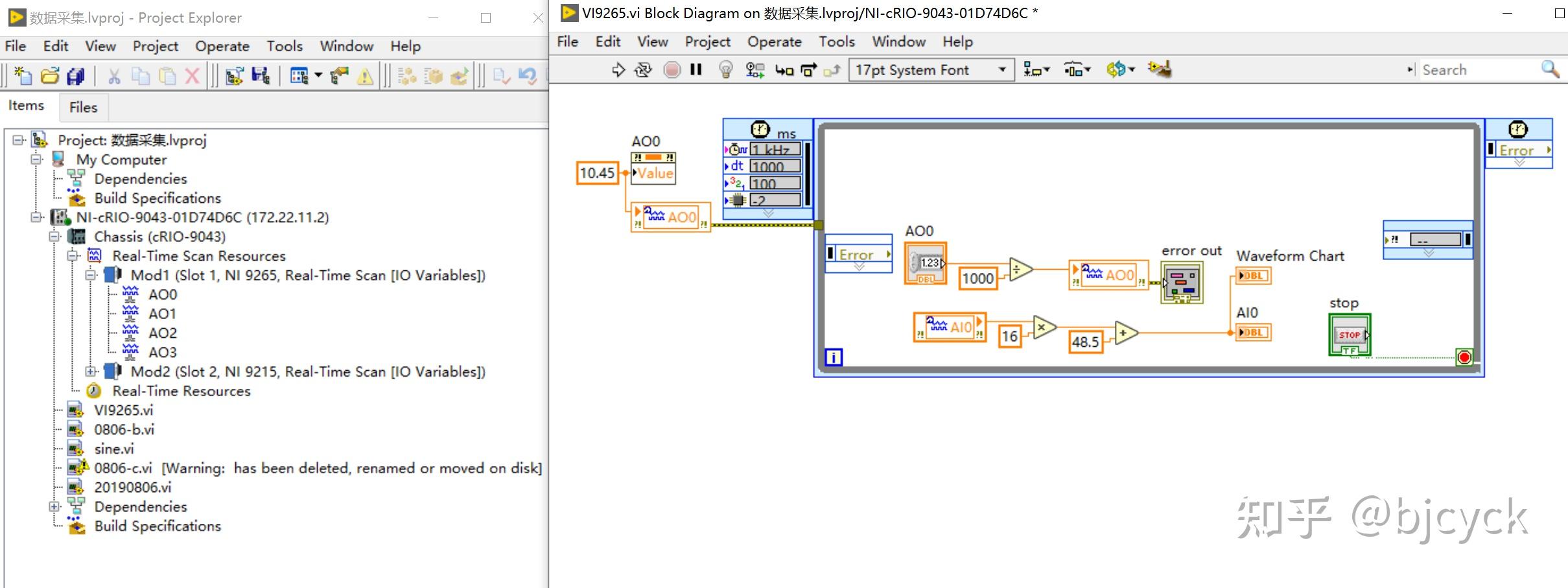
Task: Click the Run Continuously icon
Action: pos(642,69)
